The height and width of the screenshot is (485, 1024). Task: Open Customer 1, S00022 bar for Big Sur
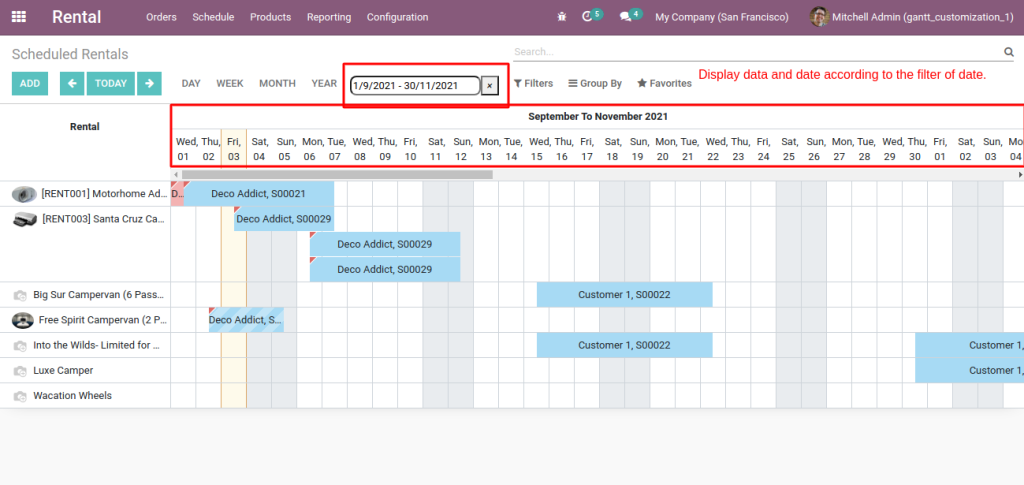click(624, 295)
